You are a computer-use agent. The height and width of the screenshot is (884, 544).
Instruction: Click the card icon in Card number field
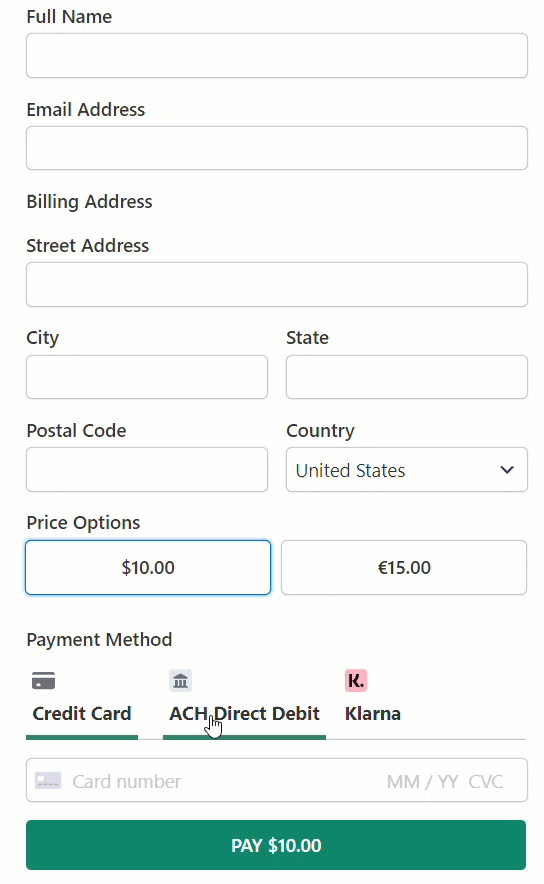coord(48,781)
